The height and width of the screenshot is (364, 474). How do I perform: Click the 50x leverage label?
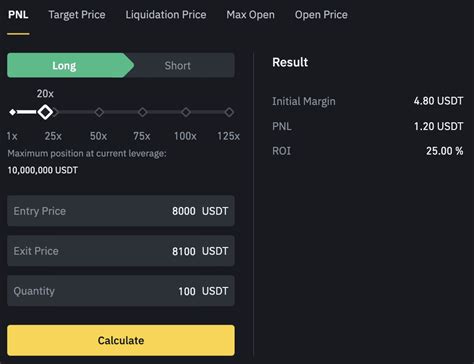(98, 136)
